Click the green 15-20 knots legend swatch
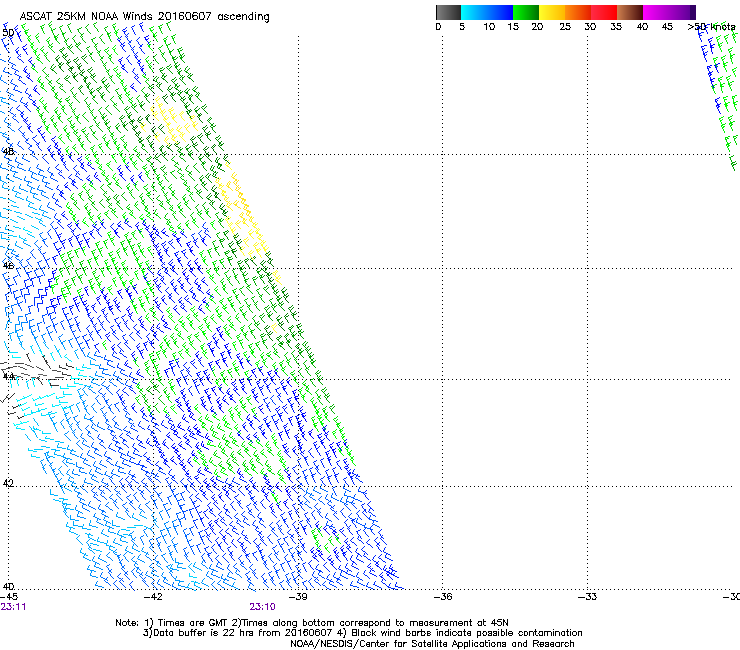 tap(526, 12)
